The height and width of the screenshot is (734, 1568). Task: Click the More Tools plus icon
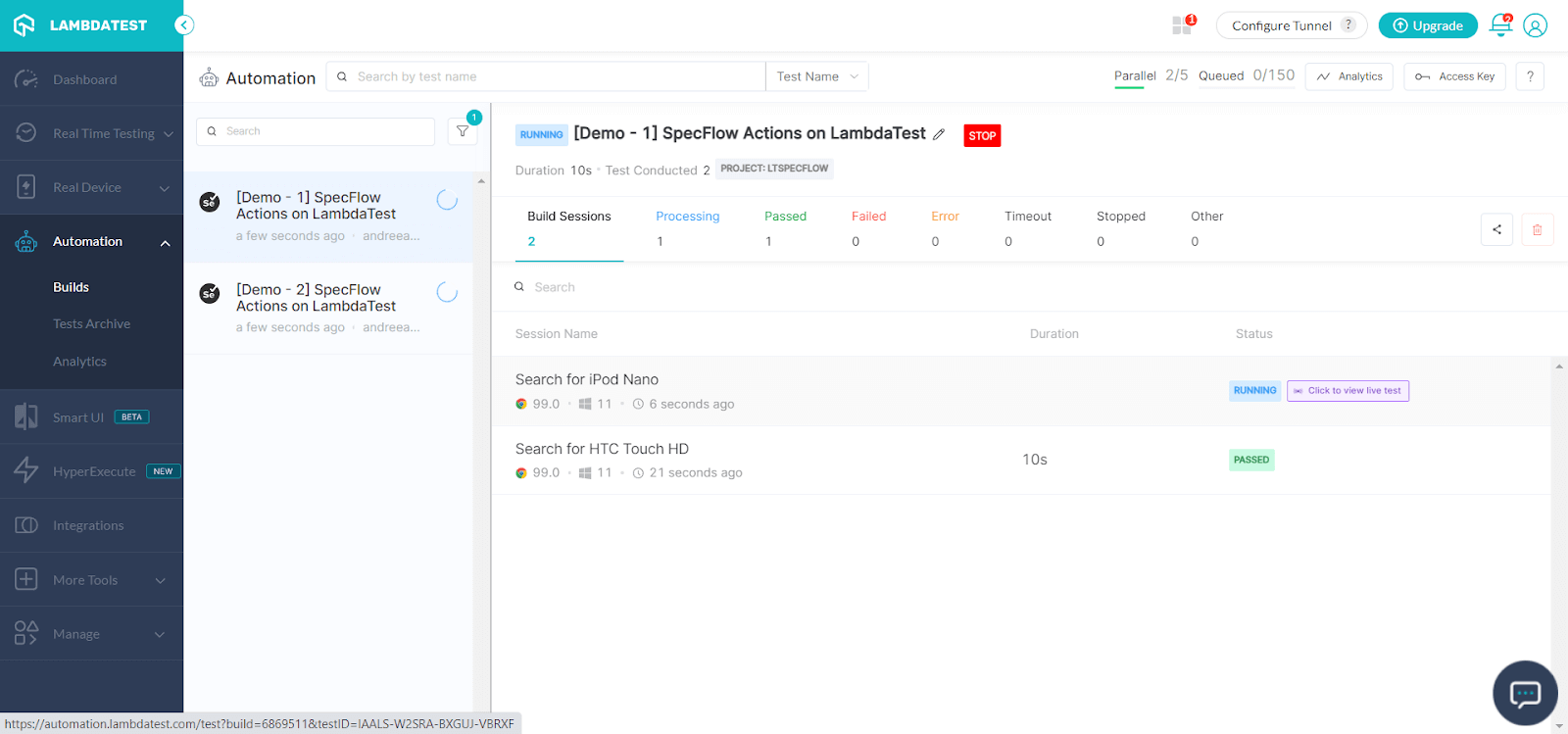[x=26, y=579]
